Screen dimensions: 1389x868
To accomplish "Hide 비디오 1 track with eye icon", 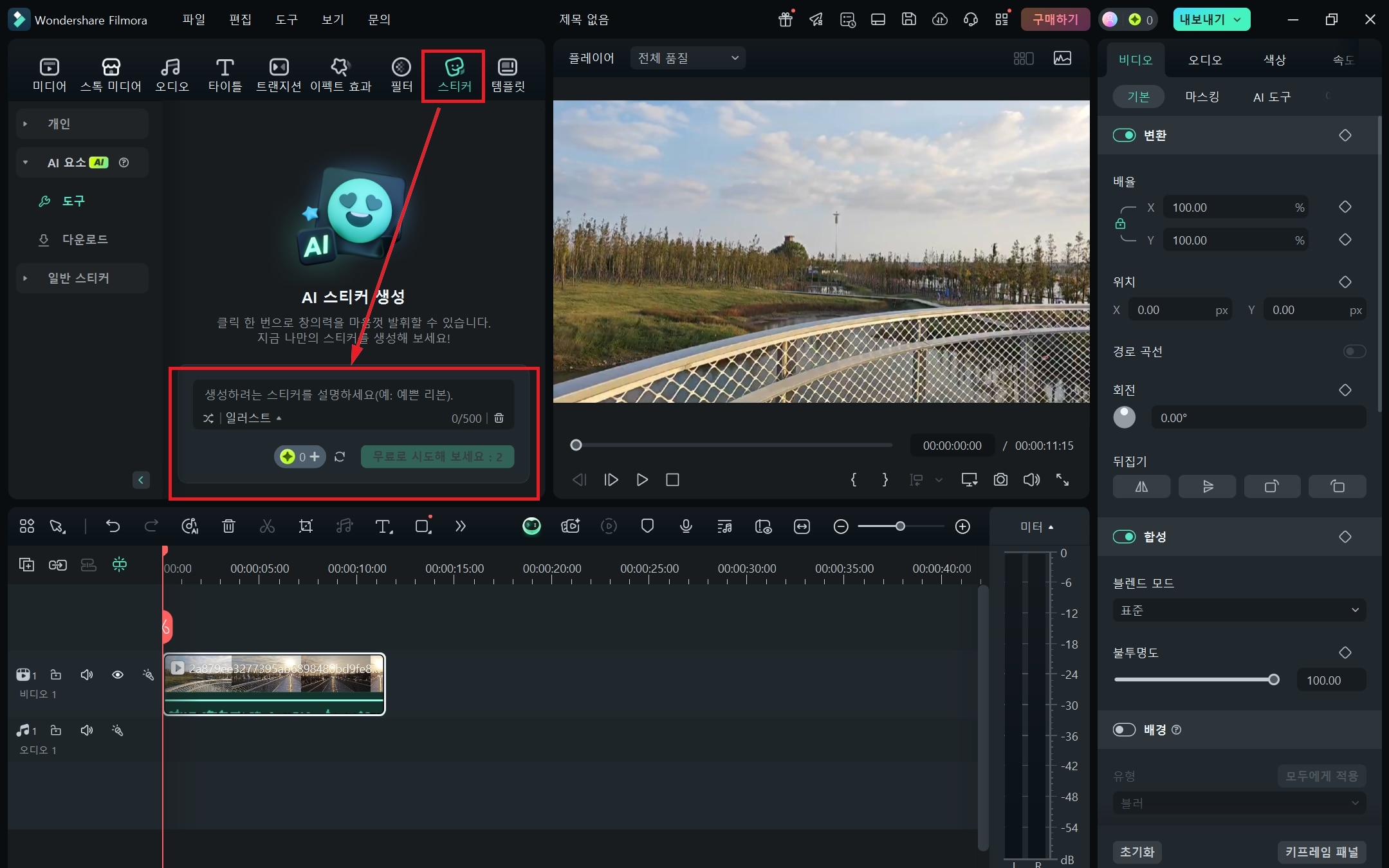I will (x=118, y=674).
